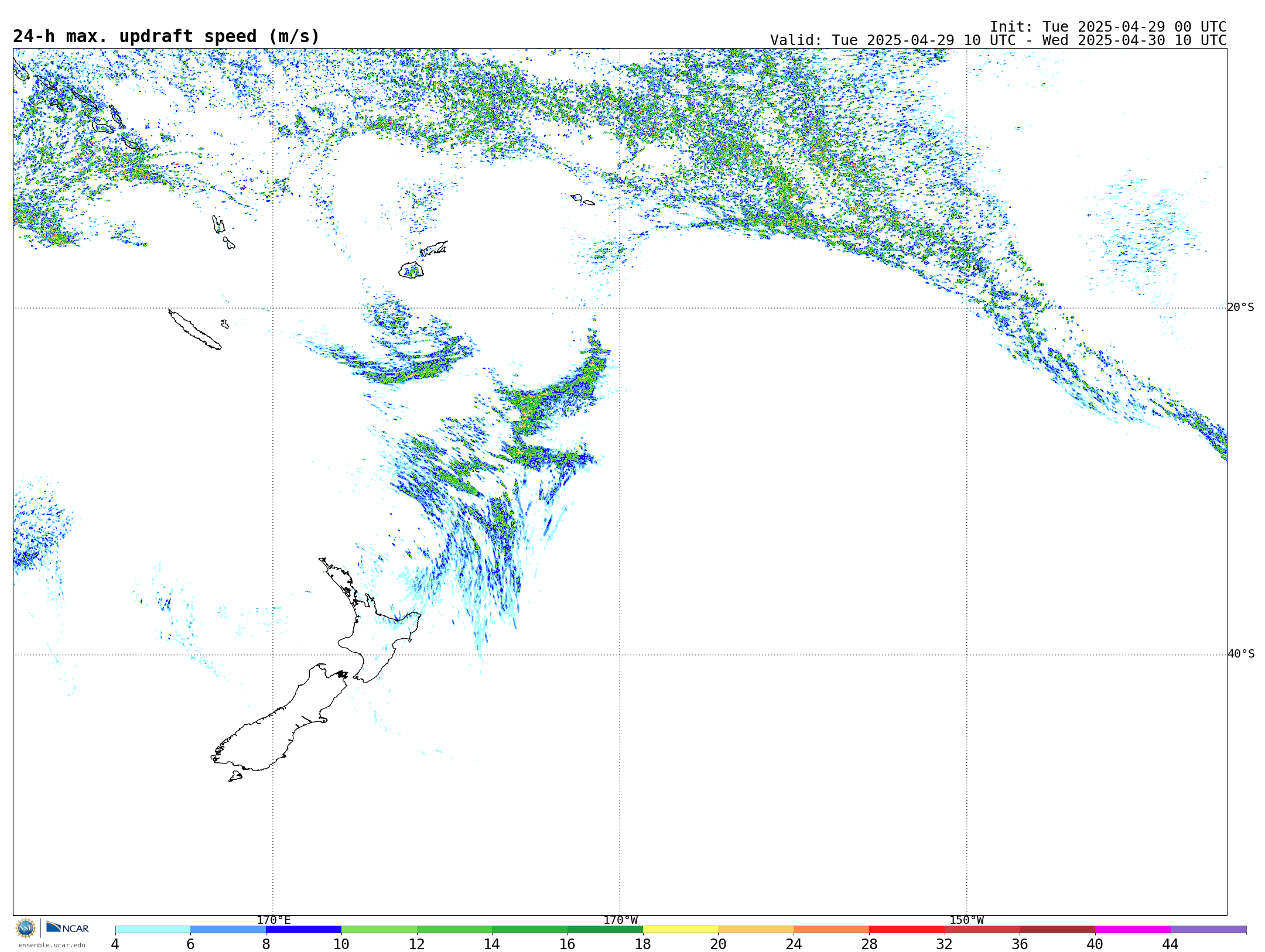This screenshot has width=1265, height=952.
Task: Click the colorbar tick label 4
Action: pos(115,944)
